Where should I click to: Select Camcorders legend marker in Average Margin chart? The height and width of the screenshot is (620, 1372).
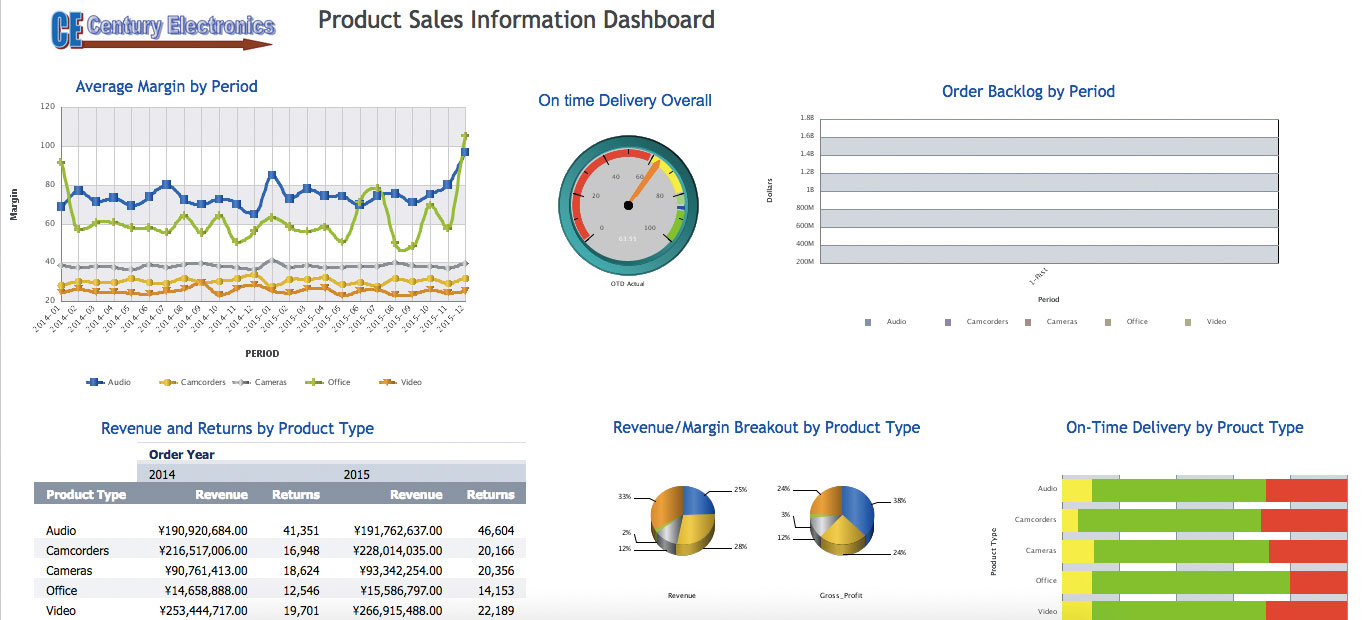(x=168, y=382)
